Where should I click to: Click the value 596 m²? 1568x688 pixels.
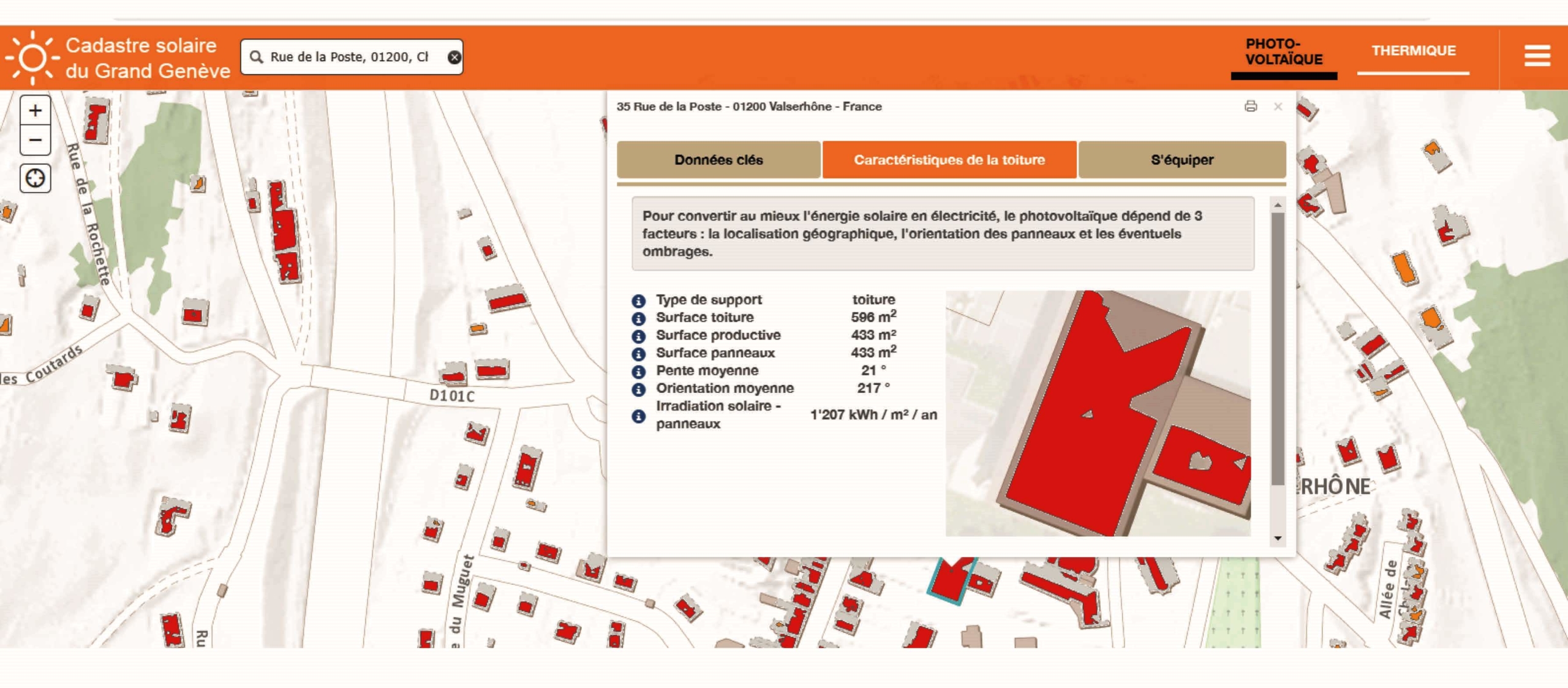coord(873,316)
